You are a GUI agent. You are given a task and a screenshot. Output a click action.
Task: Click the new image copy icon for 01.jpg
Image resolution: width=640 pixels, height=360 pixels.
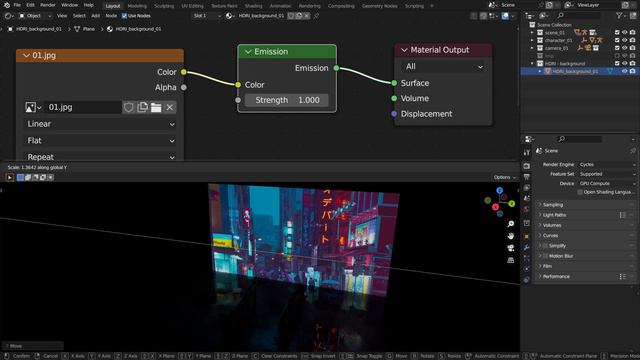coord(142,107)
